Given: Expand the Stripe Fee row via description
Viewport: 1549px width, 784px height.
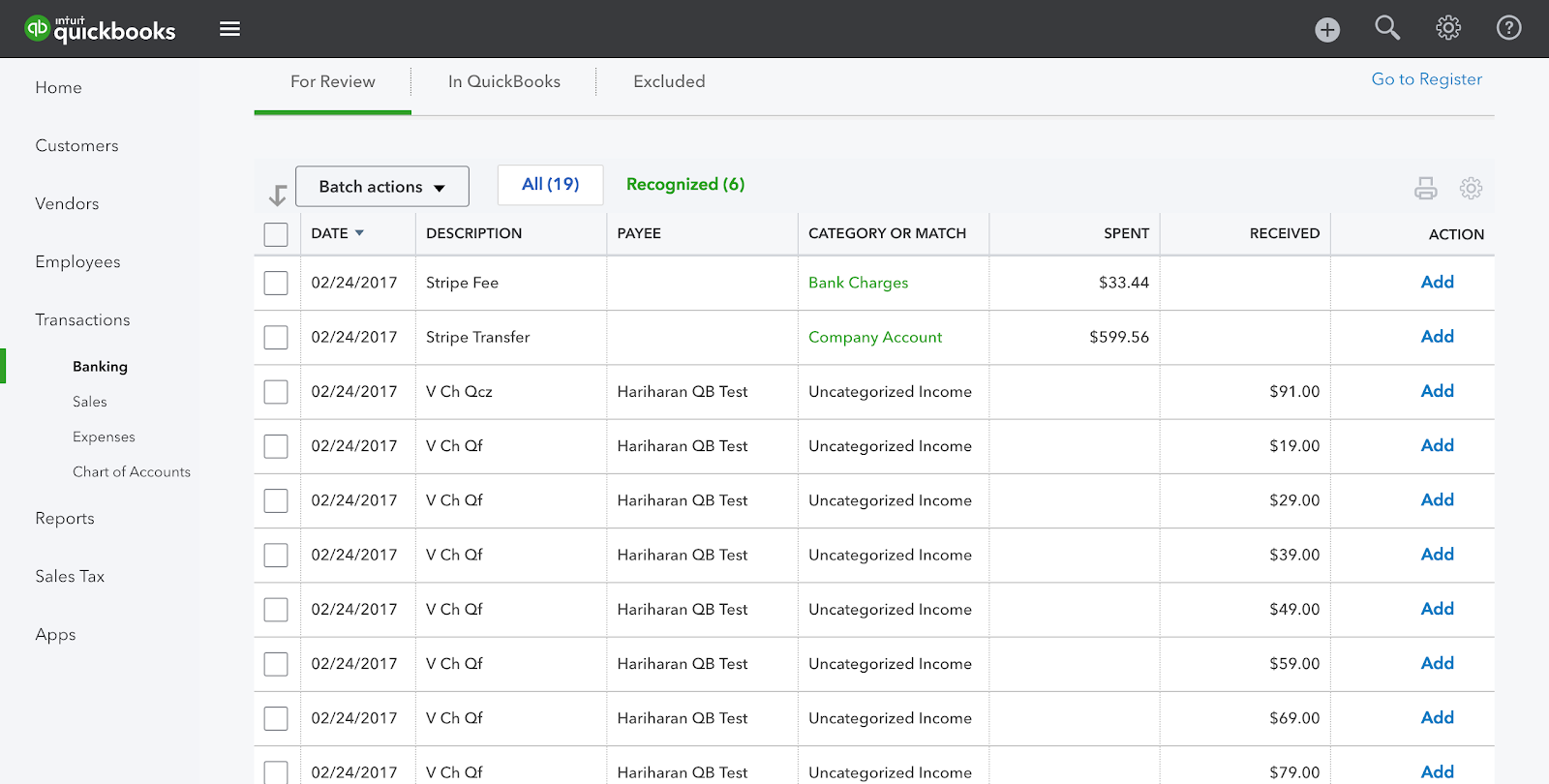Looking at the screenshot, I should (462, 283).
